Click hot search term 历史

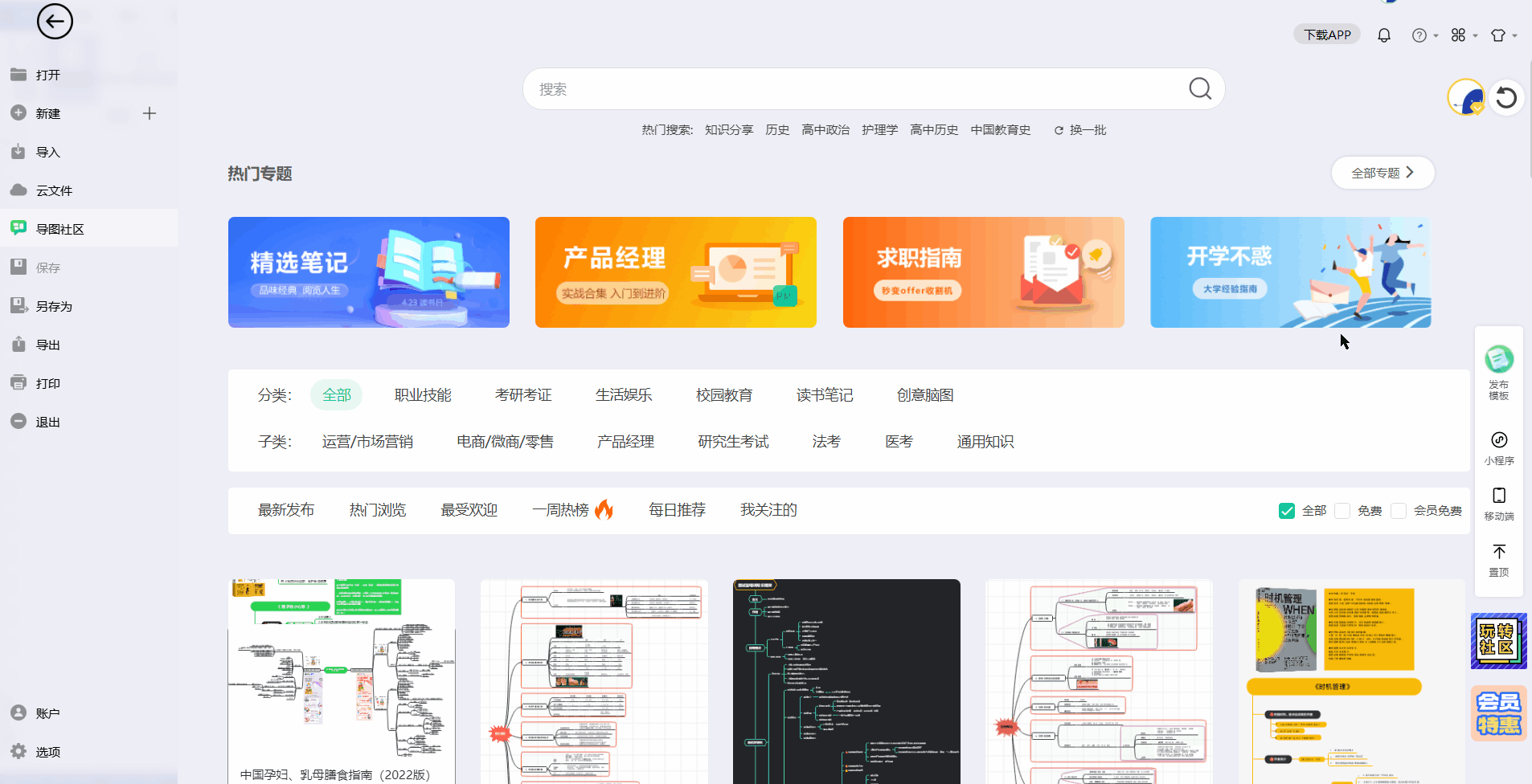pyautogui.click(x=777, y=130)
